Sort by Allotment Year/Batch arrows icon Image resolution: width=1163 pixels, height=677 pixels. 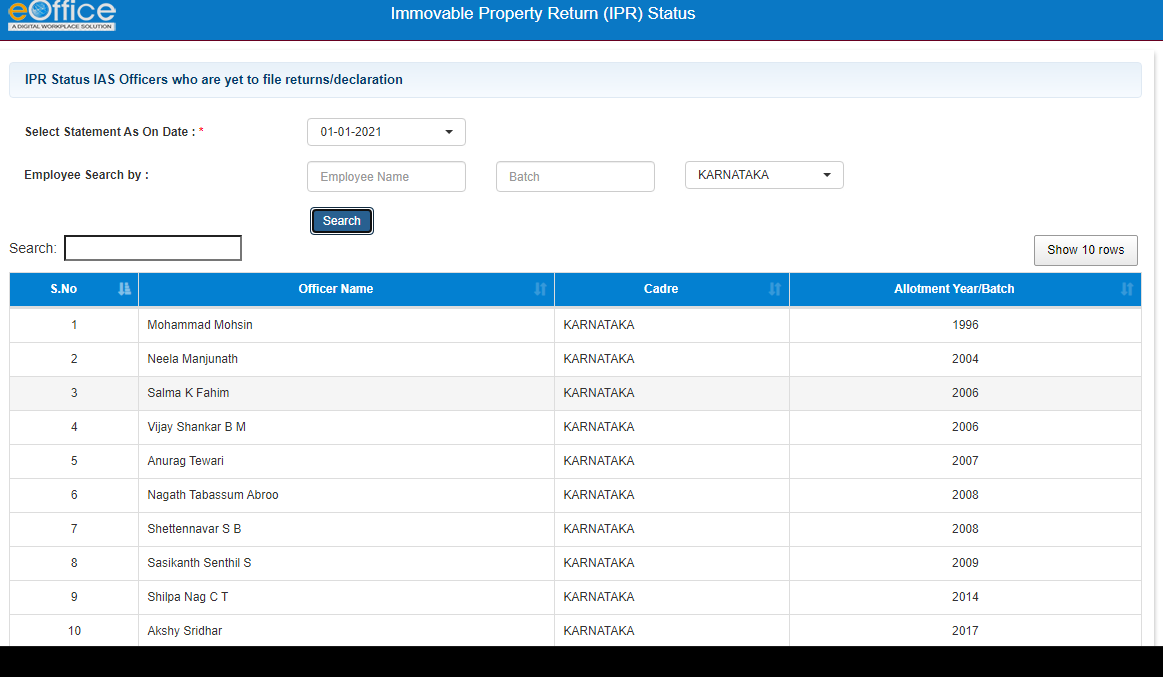click(1127, 289)
